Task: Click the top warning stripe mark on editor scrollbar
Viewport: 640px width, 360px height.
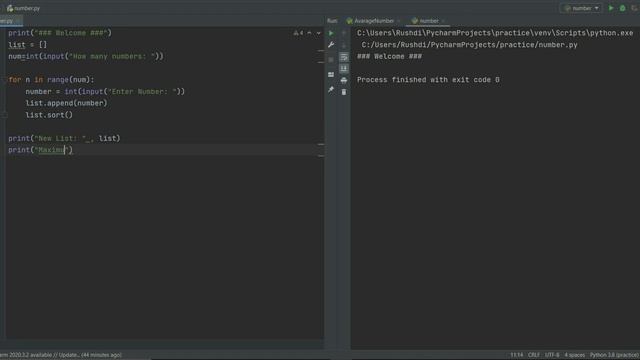Action: coord(321,51)
